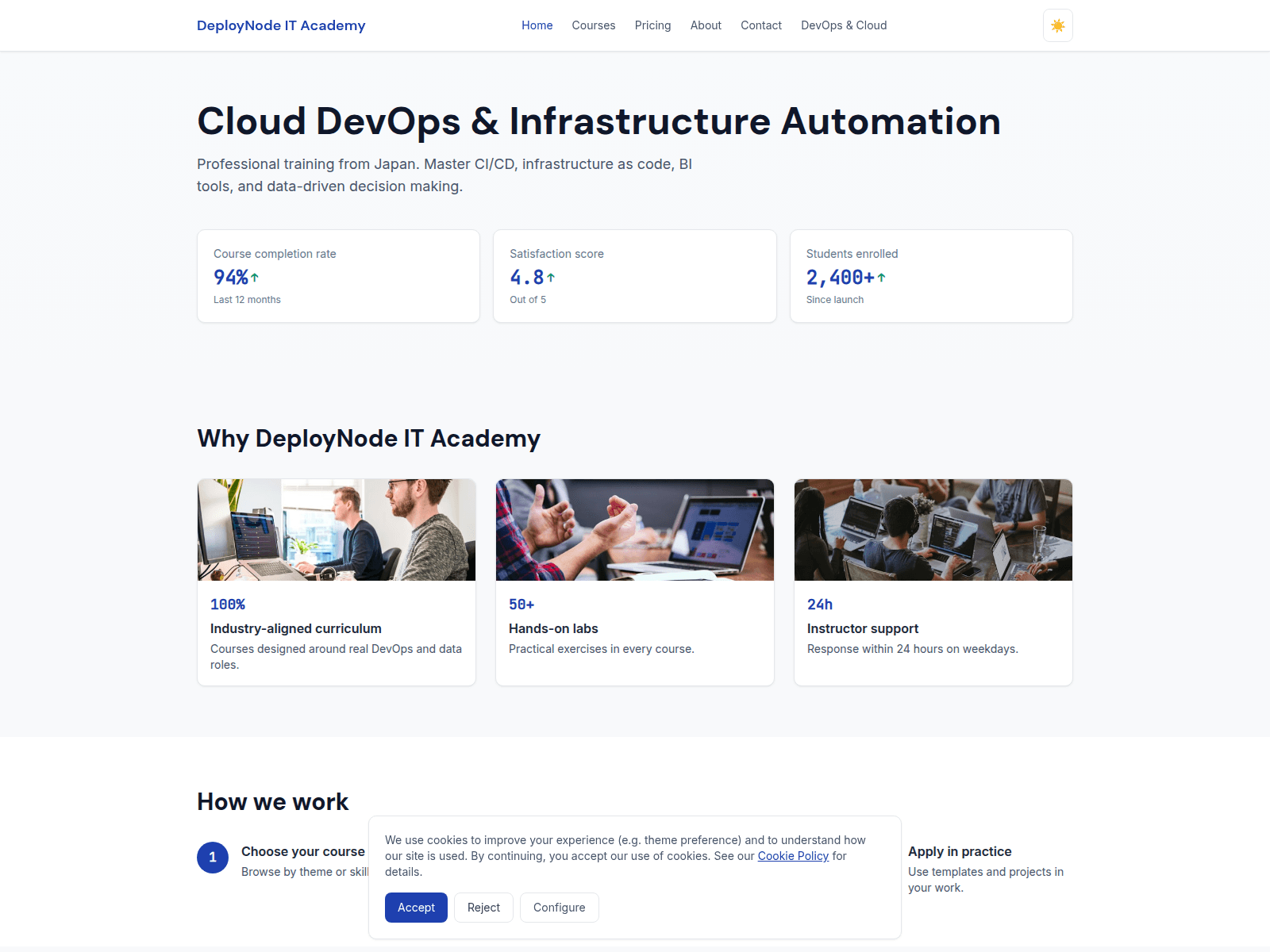
Task: Toggle light/dark theme via sun icon
Action: pos(1057,25)
